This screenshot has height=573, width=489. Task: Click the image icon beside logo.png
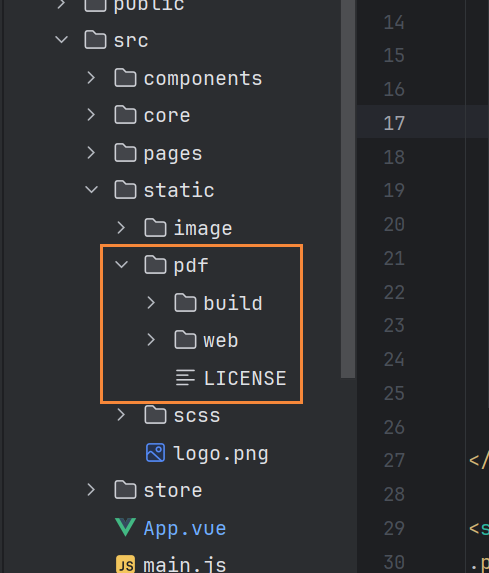click(x=155, y=453)
